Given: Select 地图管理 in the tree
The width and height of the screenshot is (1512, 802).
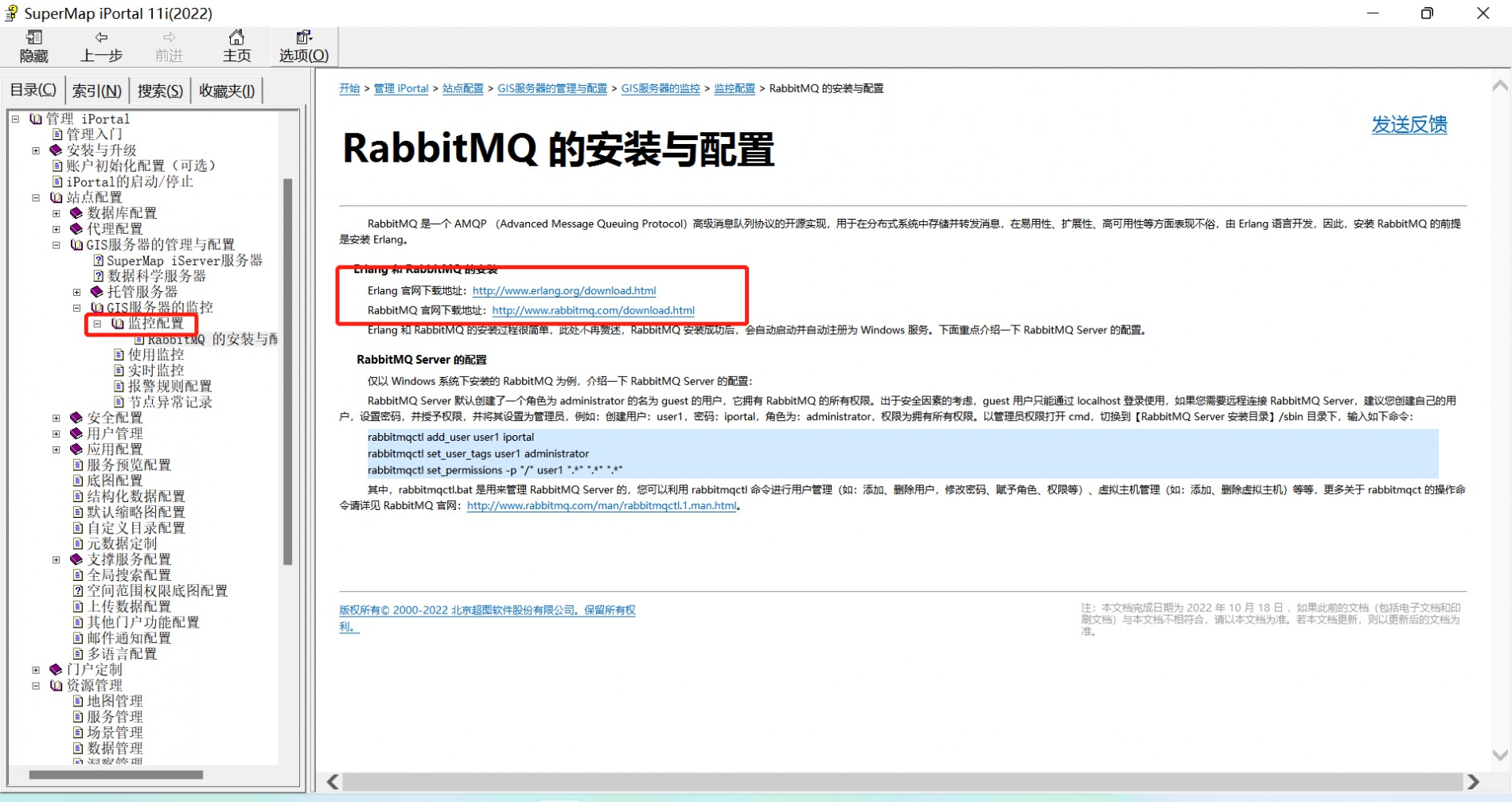Looking at the screenshot, I should pos(115,701).
